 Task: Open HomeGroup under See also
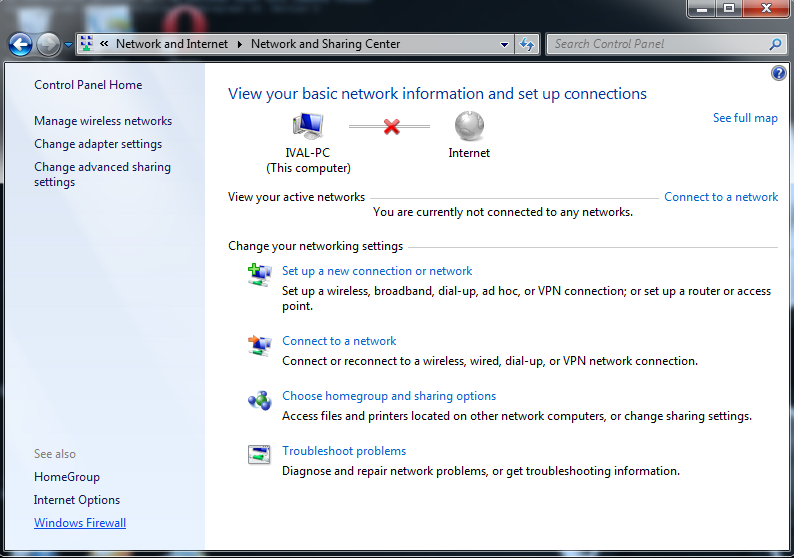67,477
